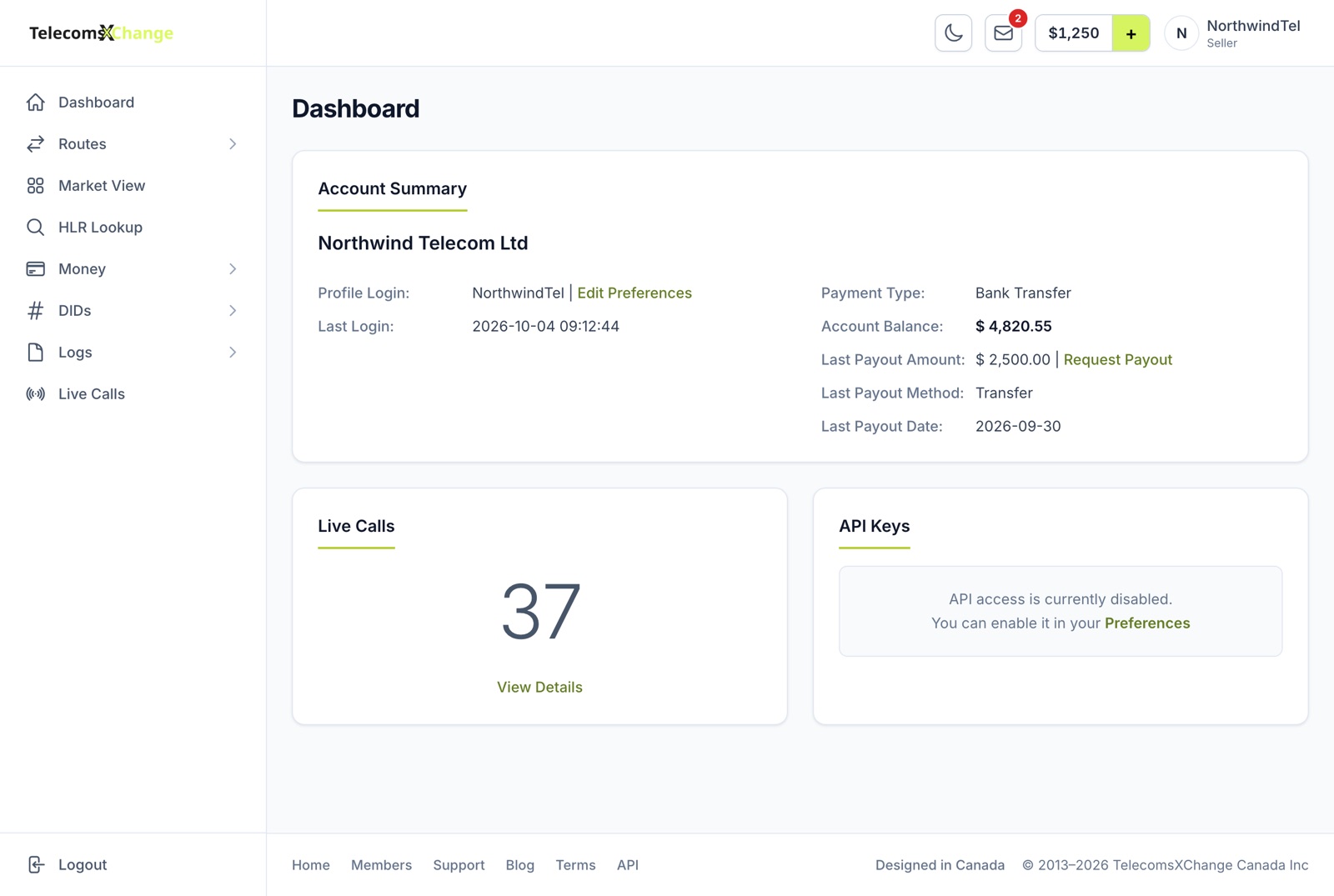This screenshot has height=896, width=1334.
Task: Expand the DIDs submenu chevron
Action: (233, 311)
